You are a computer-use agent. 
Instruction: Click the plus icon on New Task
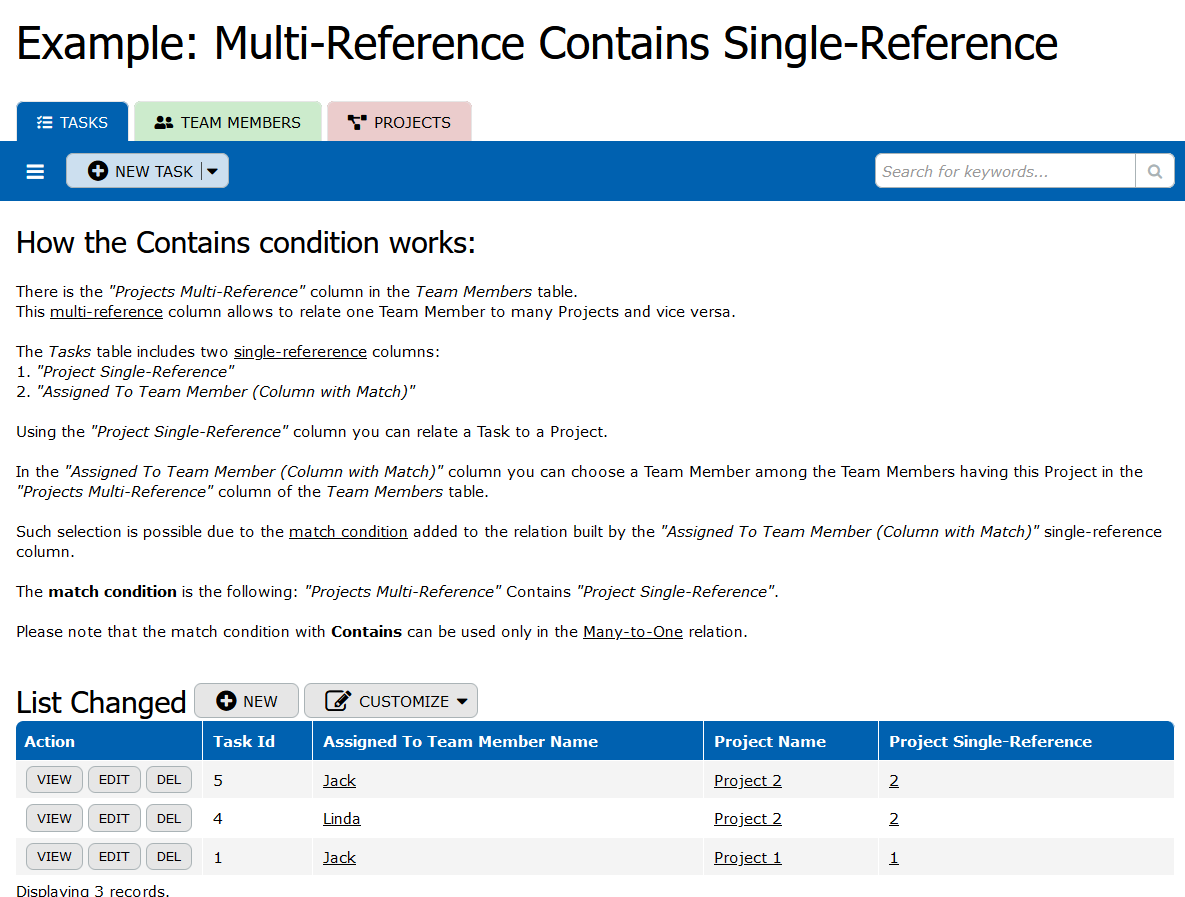[98, 172]
